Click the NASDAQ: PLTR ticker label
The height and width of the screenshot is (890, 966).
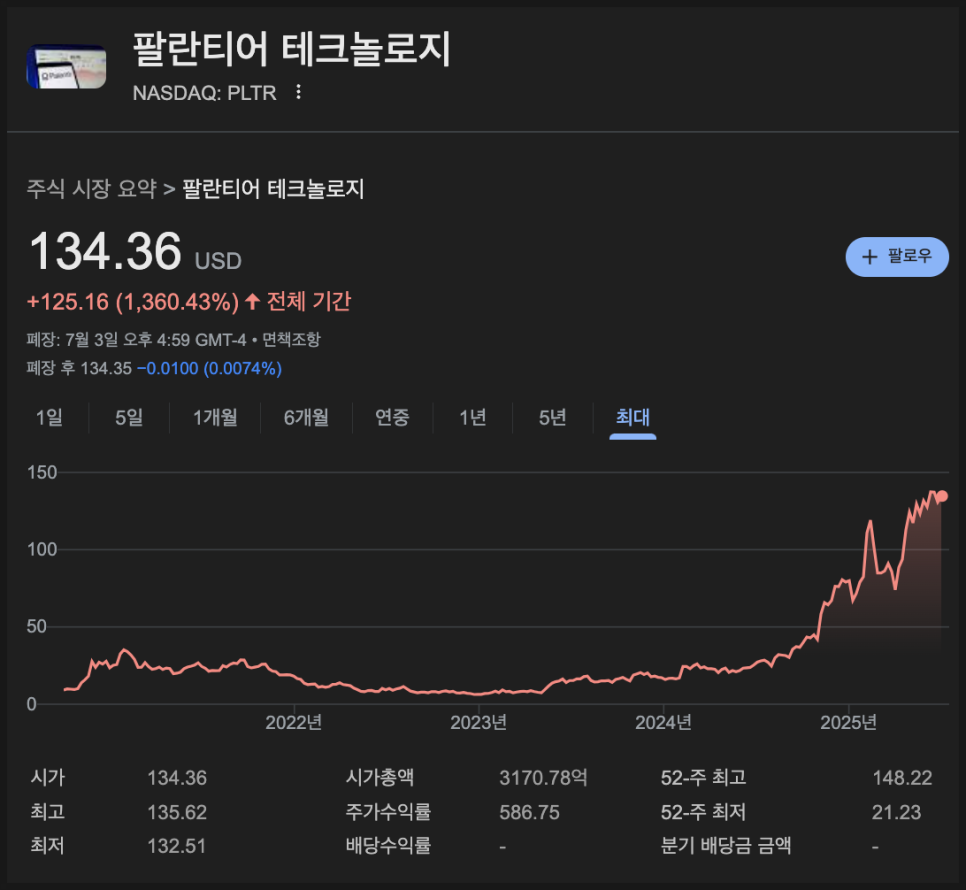(x=205, y=93)
